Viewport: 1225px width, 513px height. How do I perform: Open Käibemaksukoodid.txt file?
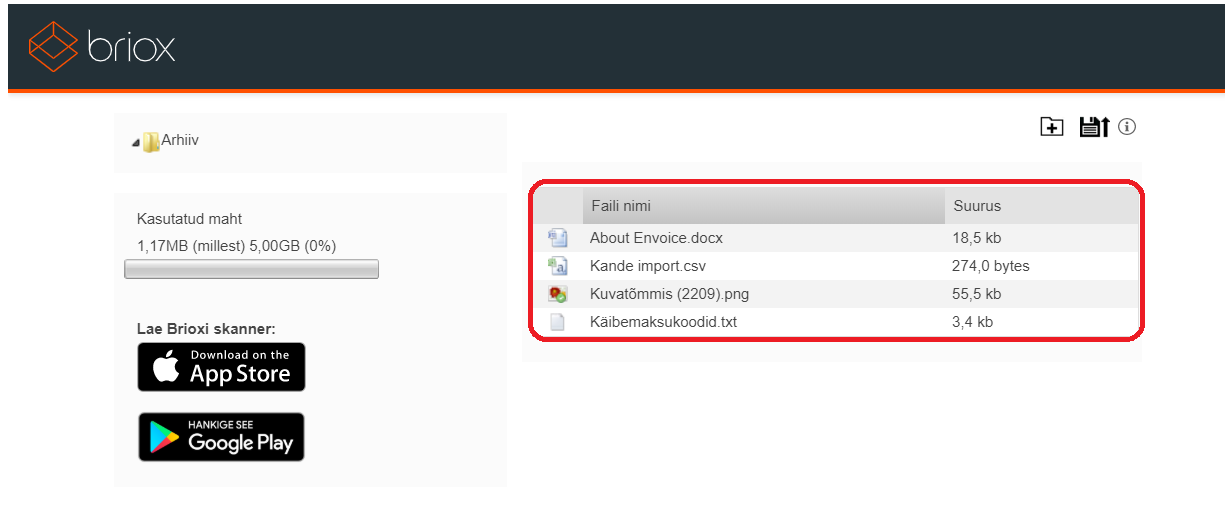click(x=664, y=322)
